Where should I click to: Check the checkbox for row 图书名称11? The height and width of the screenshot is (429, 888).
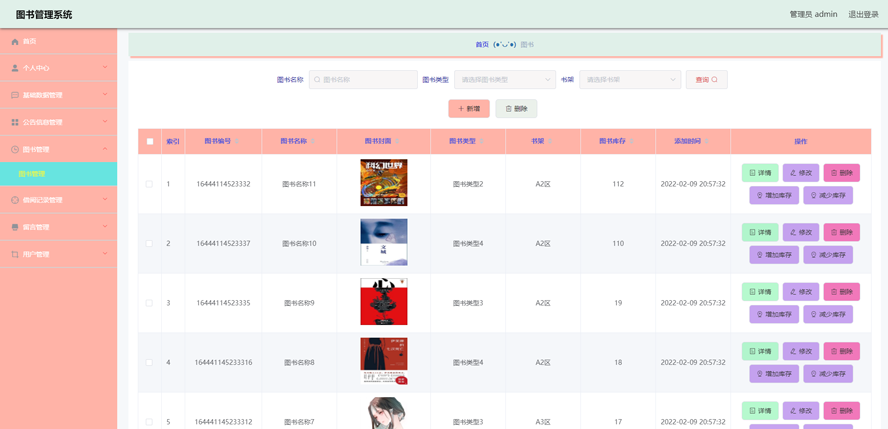coord(149,184)
